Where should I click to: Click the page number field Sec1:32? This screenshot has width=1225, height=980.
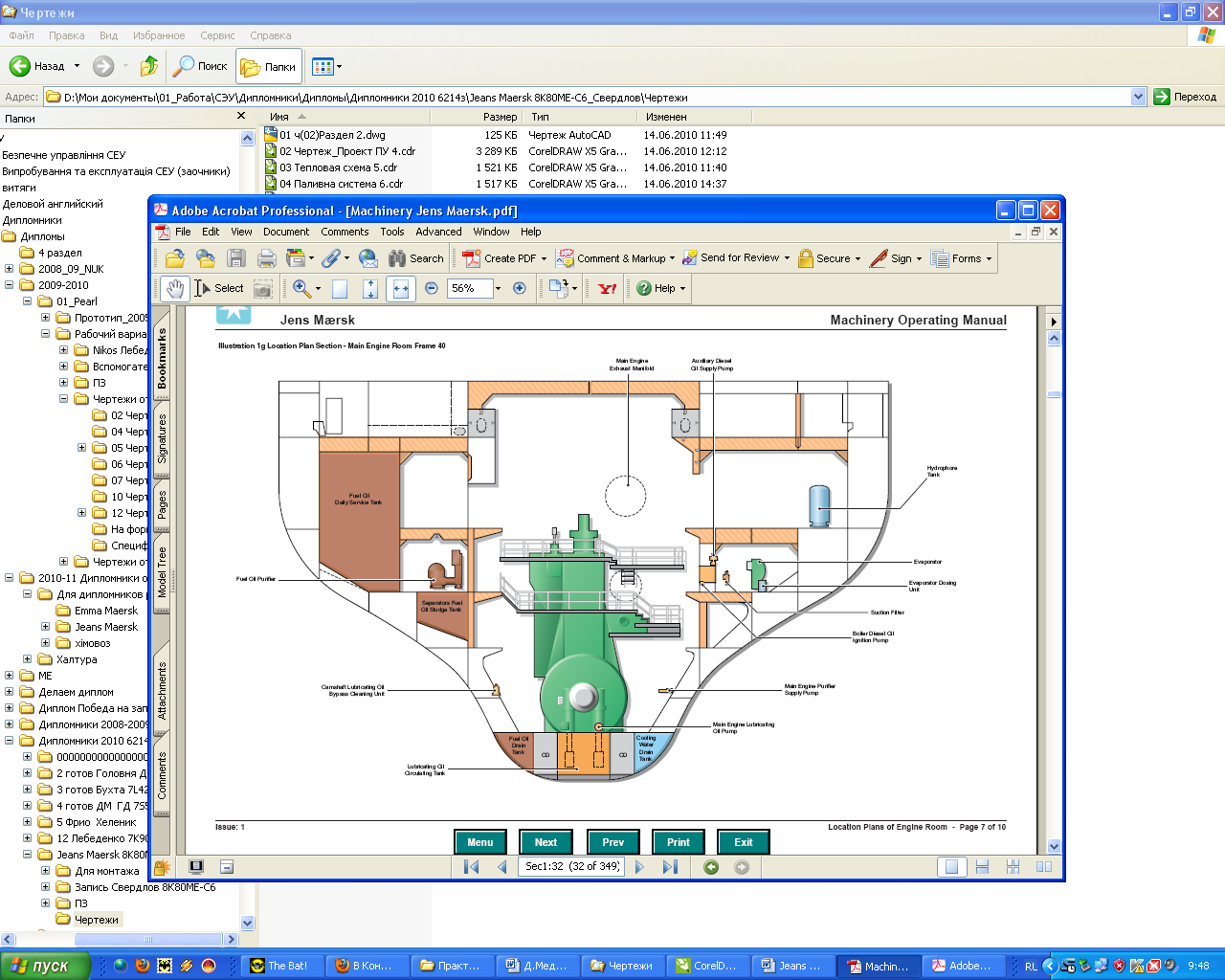[571, 866]
